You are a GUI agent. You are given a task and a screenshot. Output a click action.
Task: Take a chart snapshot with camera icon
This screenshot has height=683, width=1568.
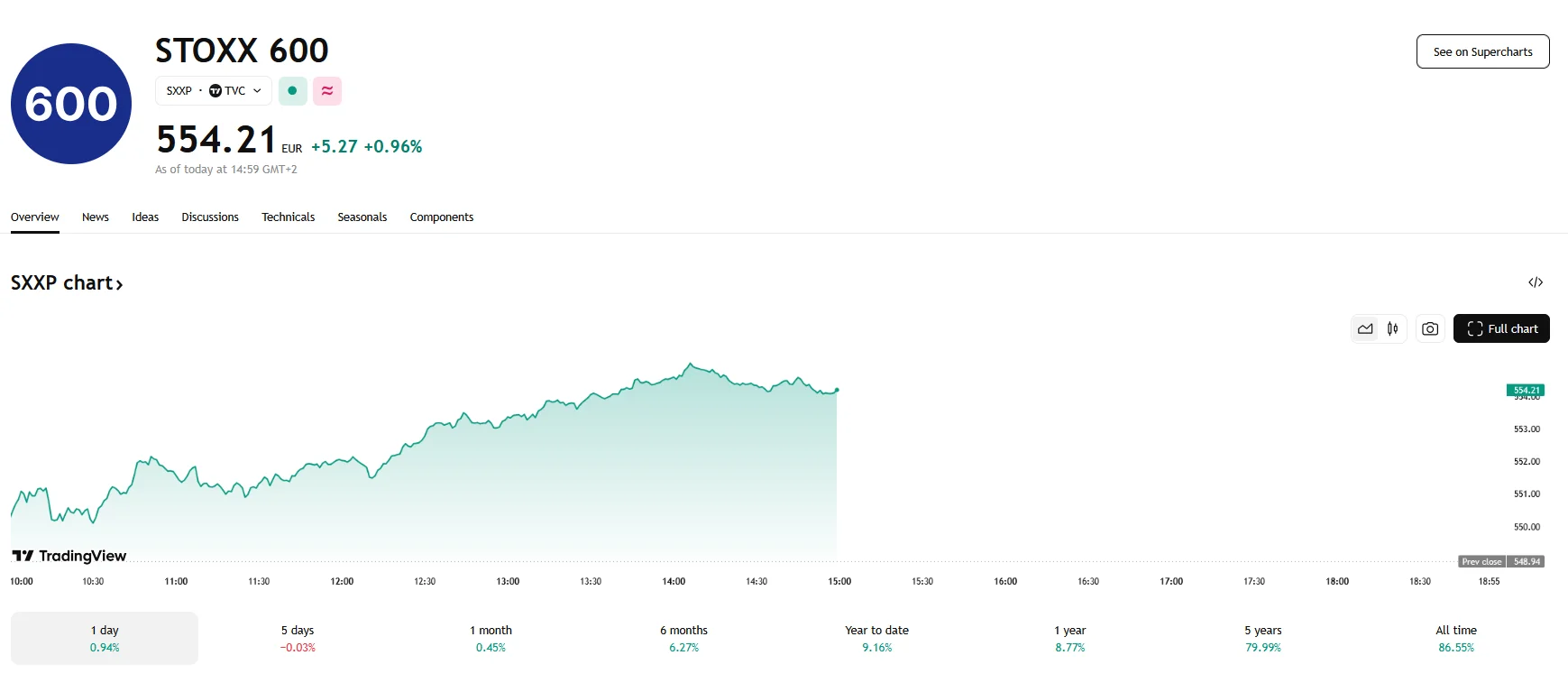1429,328
